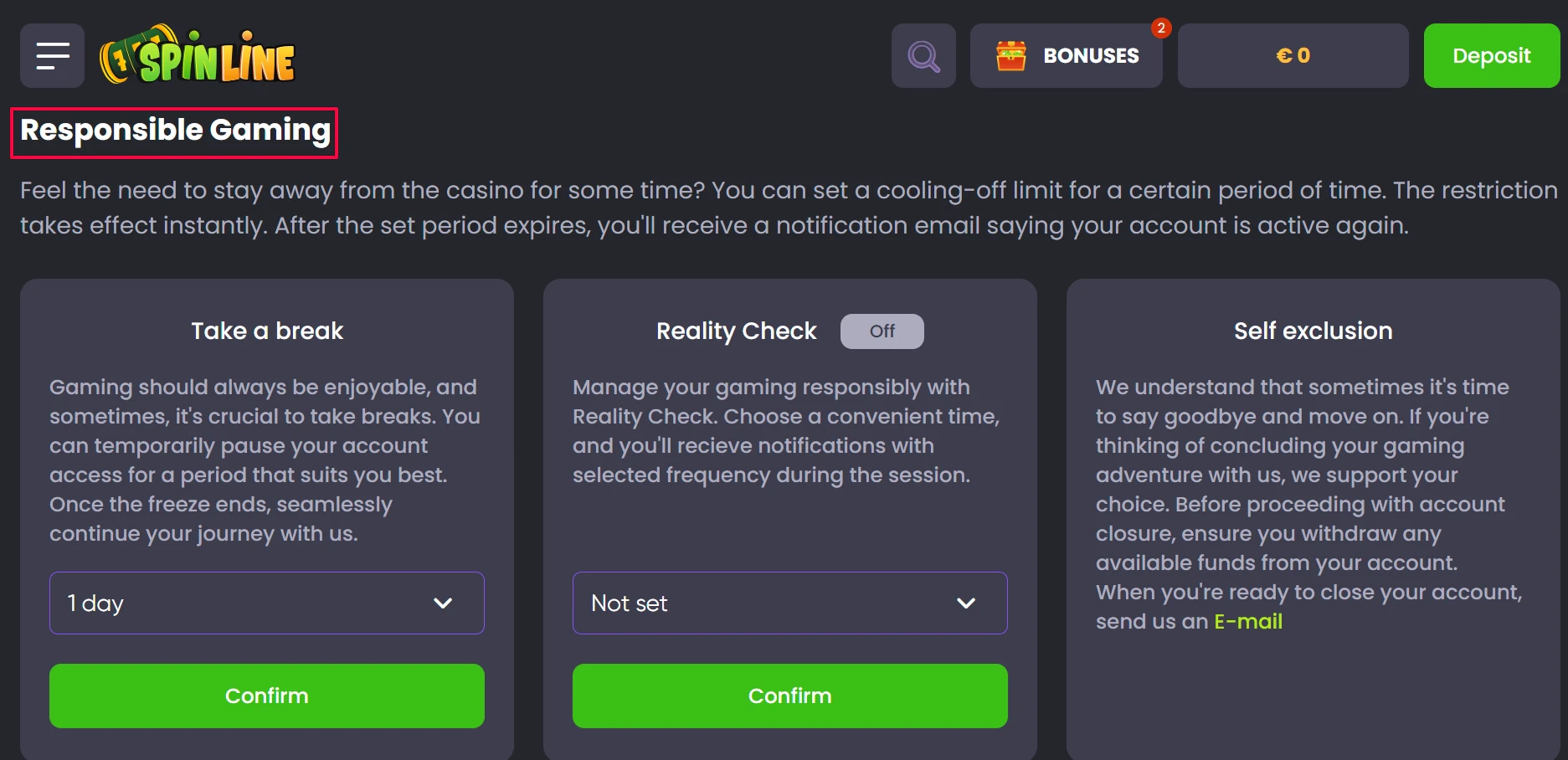1568x760 pixels.
Task: Click the treasure chest bonuses icon
Action: pos(1011,56)
